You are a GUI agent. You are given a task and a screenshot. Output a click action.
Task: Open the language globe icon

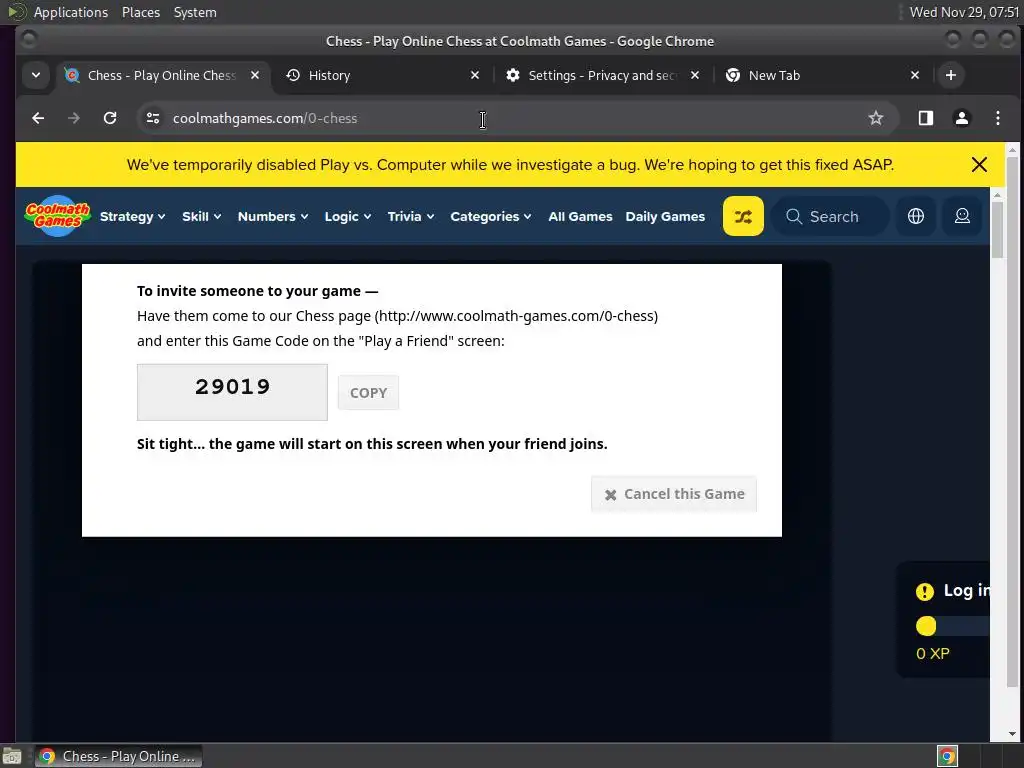(916, 216)
